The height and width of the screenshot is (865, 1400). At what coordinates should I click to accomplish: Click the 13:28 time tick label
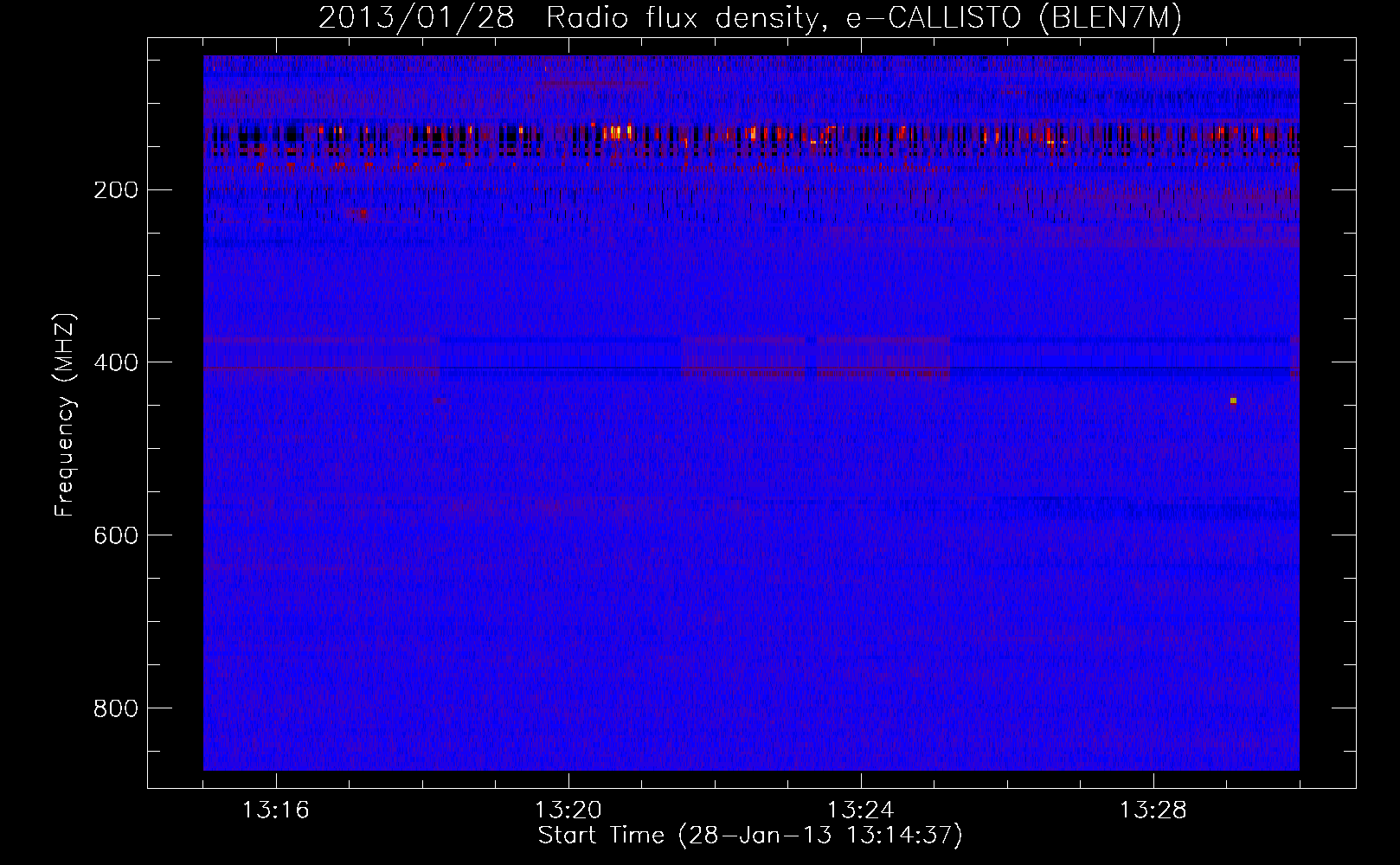pyautogui.click(x=1153, y=811)
